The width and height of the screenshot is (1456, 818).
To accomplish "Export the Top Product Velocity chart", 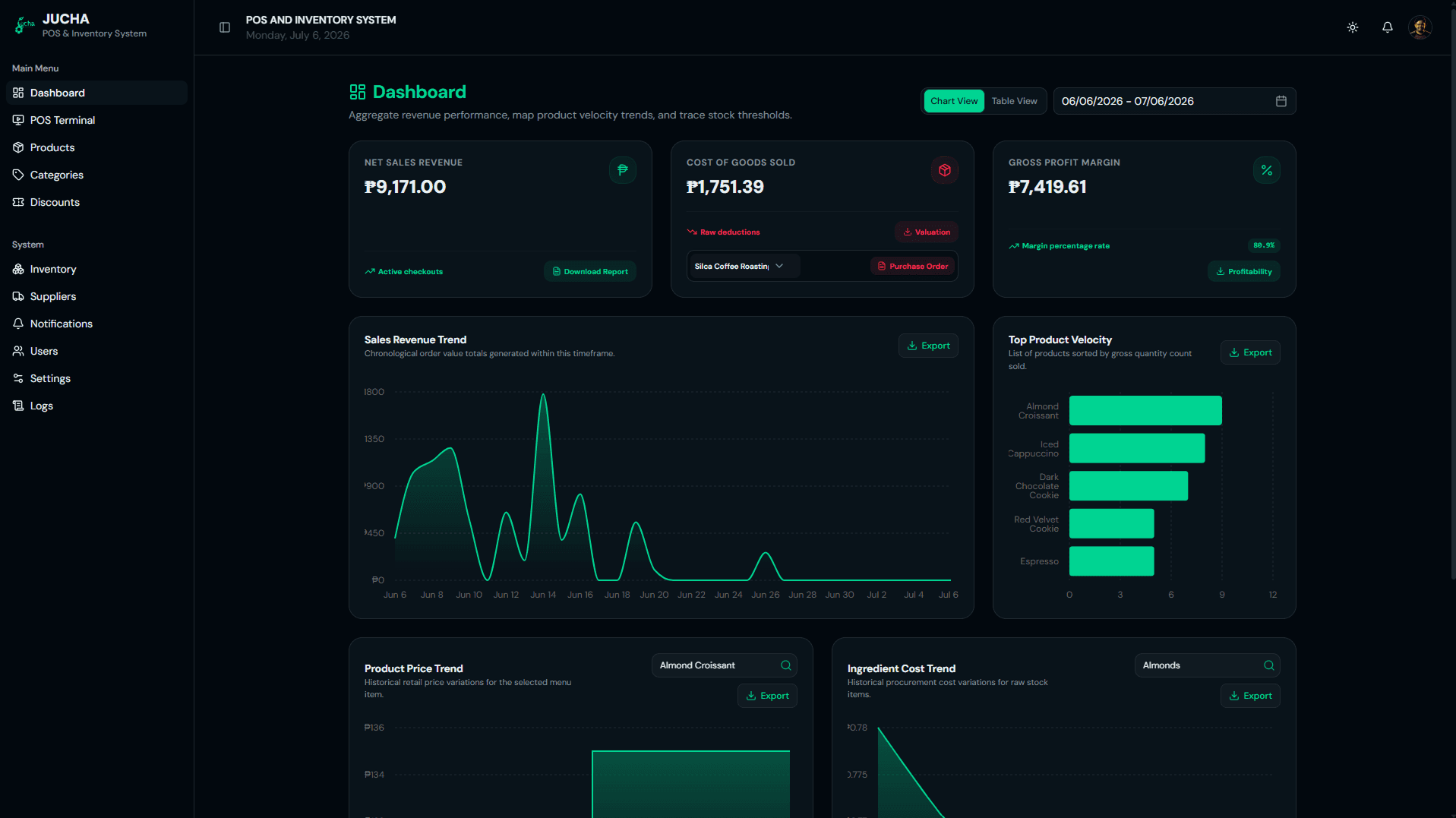I will pos(1250,352).
